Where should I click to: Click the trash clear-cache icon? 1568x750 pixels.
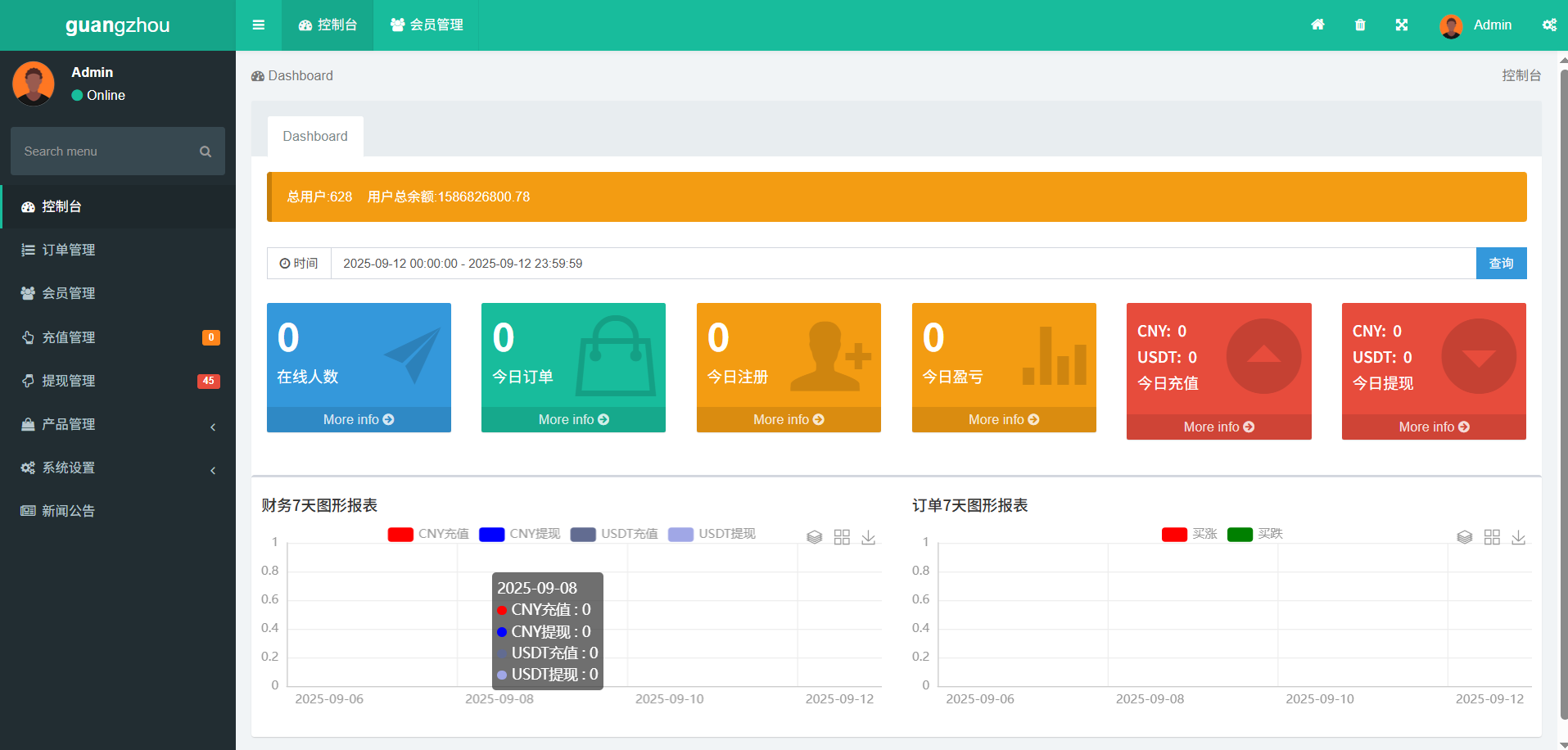[1360, 25]
